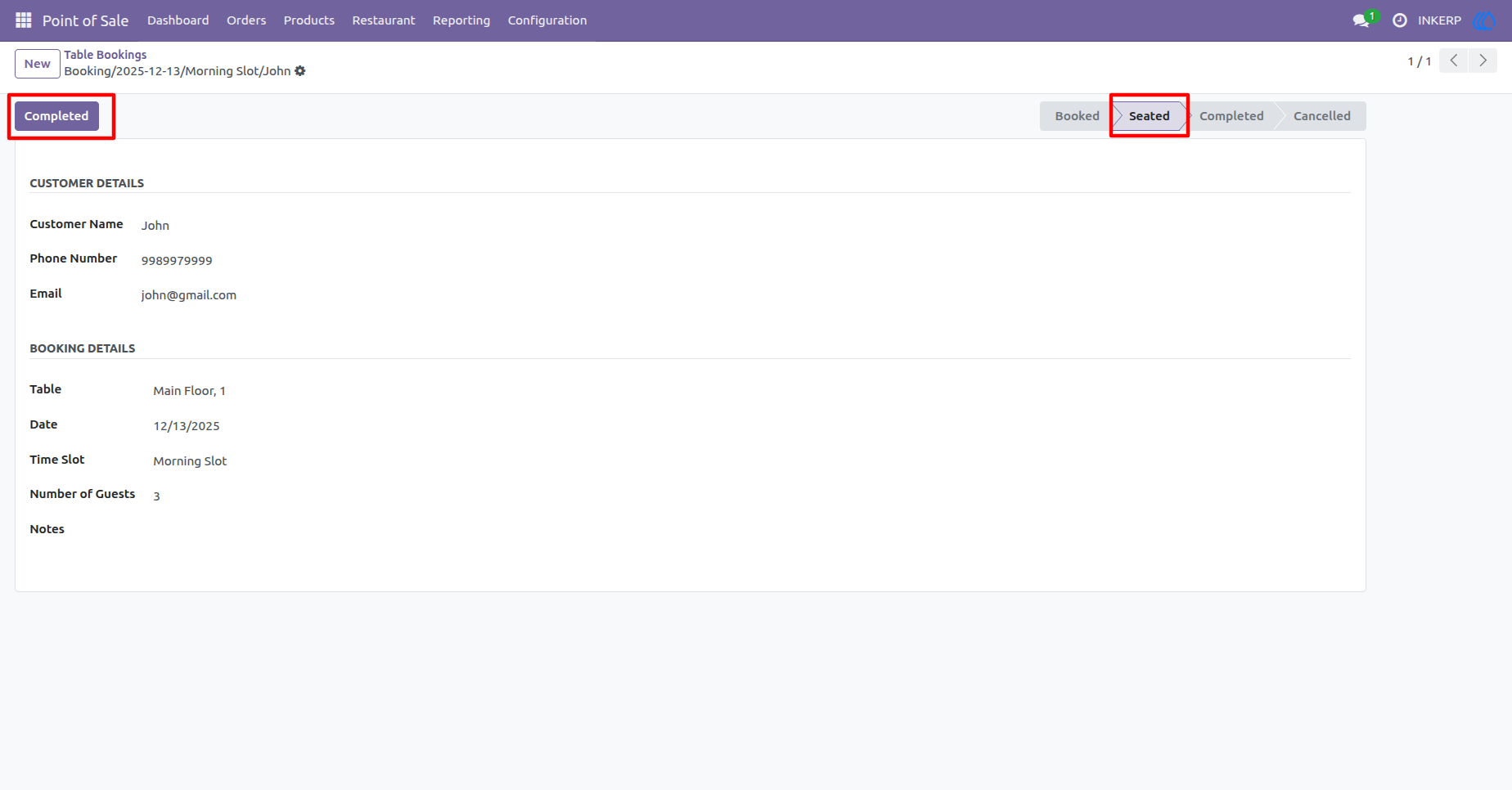Click the Point of Sale app title

[x=85, y=20]
